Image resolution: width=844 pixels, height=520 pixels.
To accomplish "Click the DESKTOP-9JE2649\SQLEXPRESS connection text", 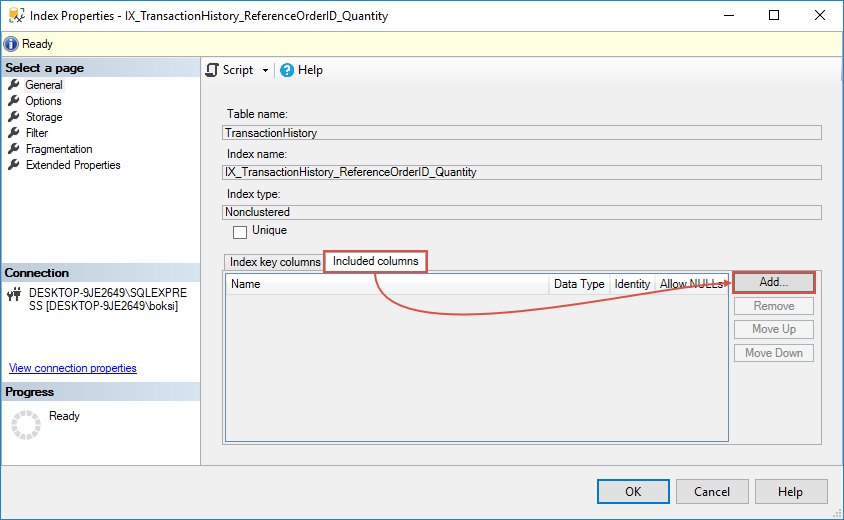I will (108, 299).
